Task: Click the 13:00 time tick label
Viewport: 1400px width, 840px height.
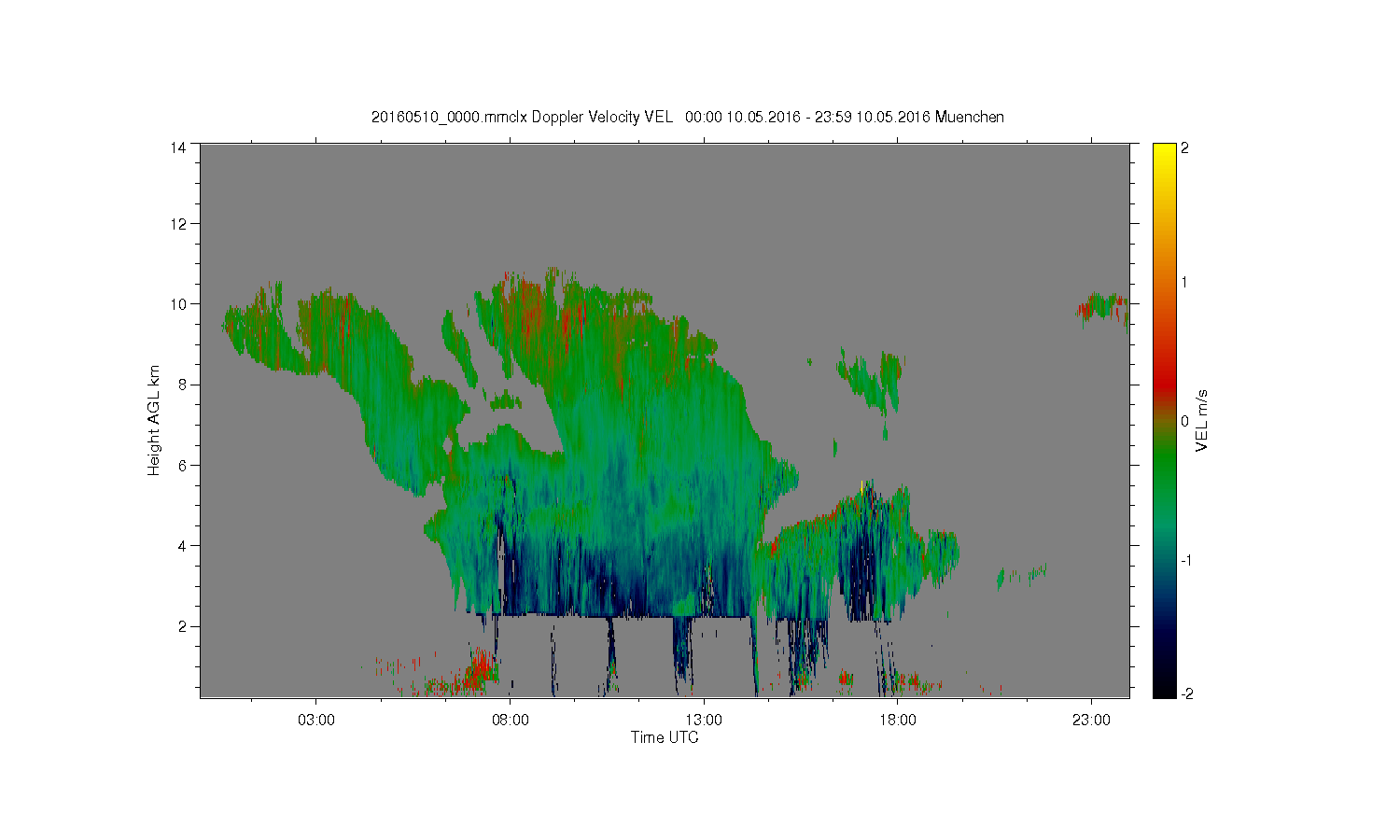Action: [704, 721]
